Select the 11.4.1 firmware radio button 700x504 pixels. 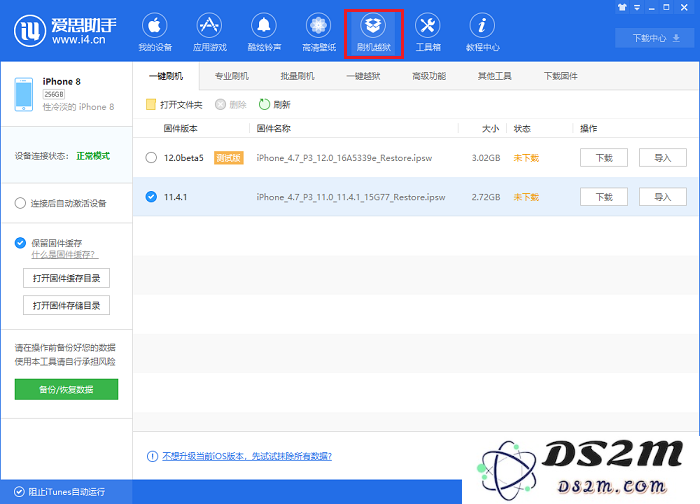click(151, 197)
